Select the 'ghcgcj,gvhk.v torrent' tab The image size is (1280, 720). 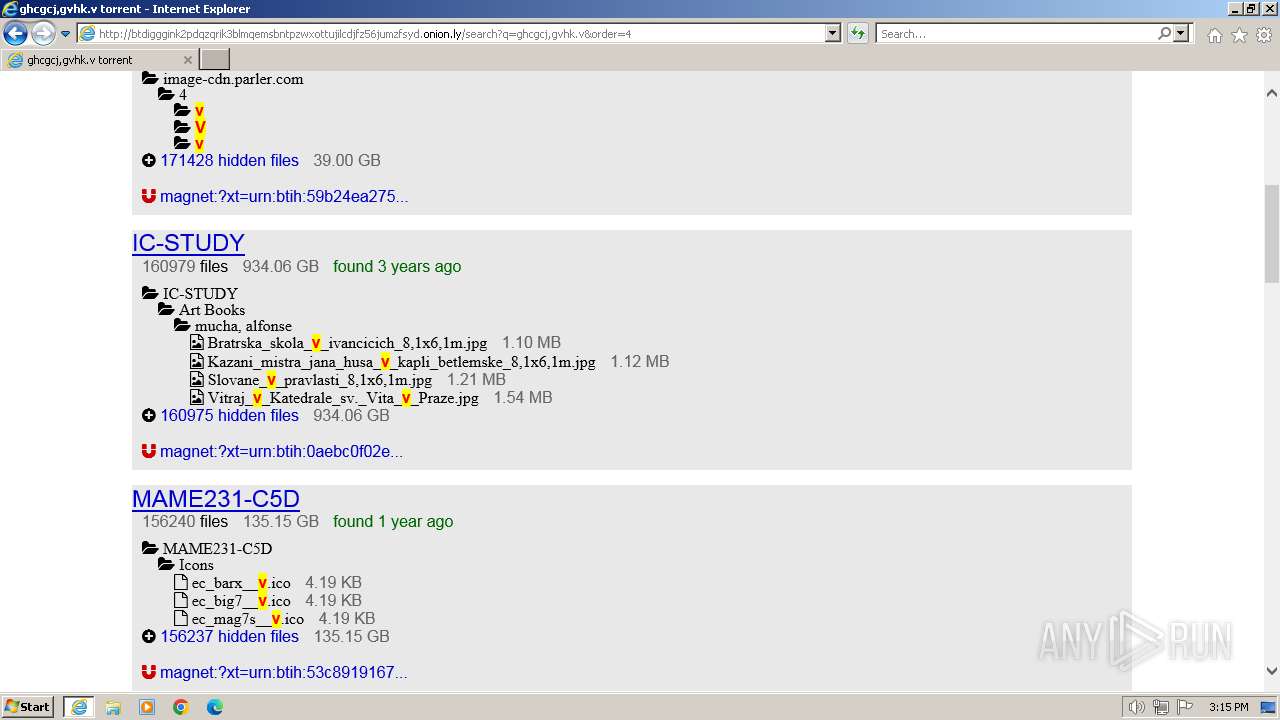tap(100, 60)
